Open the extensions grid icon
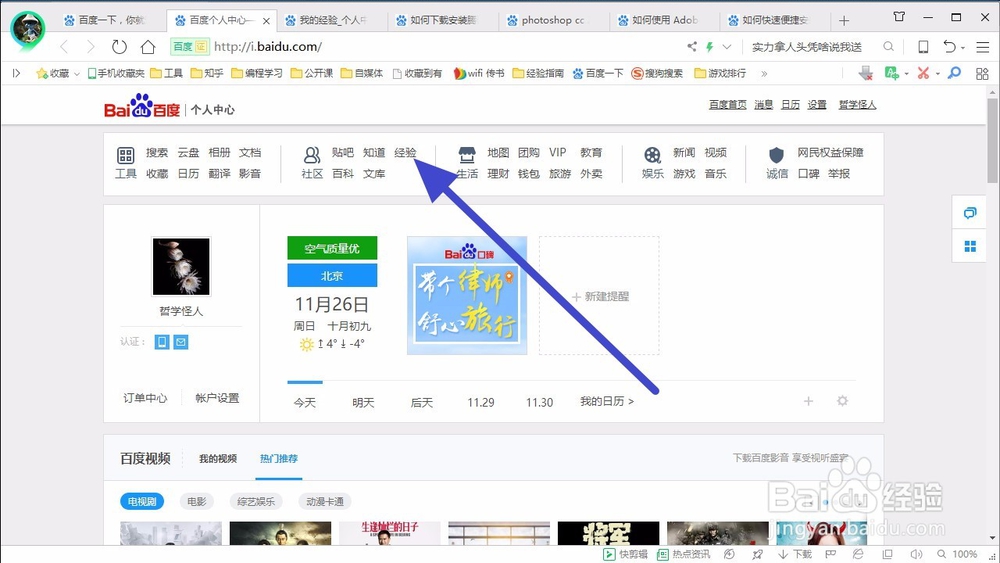 pos(982,73)
